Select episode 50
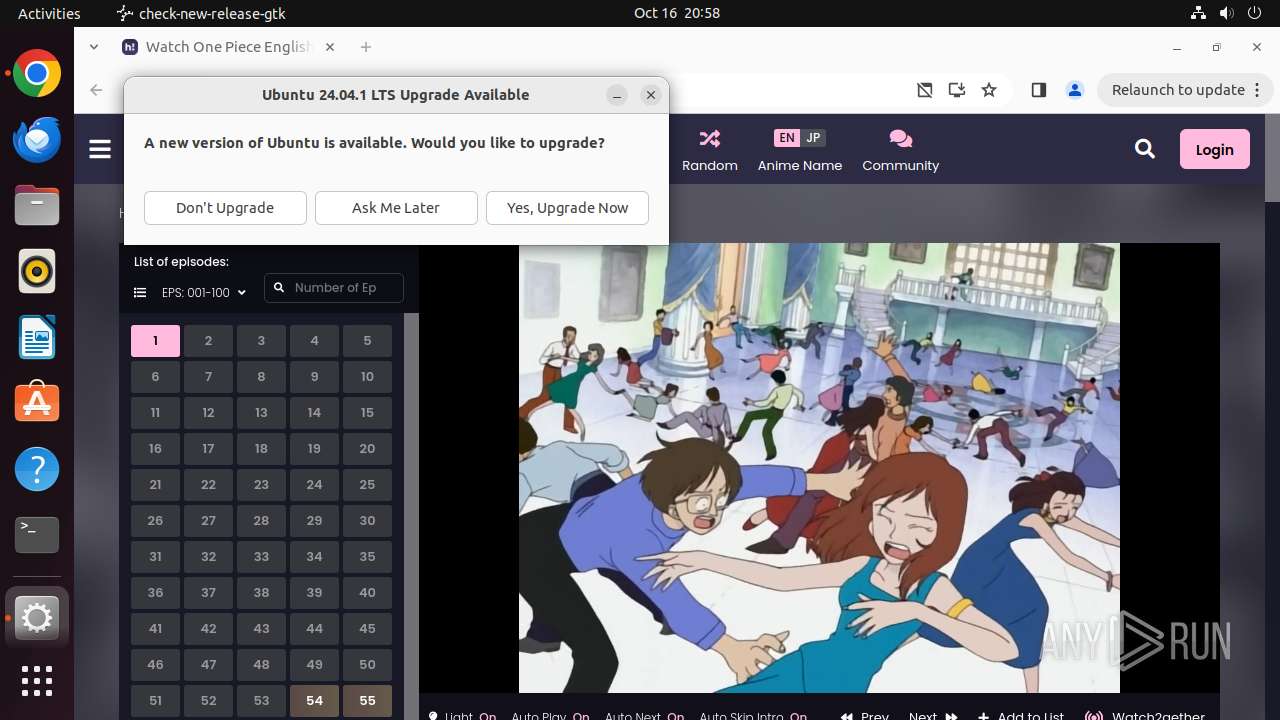The image size is (1280, 720). (367, 665)
